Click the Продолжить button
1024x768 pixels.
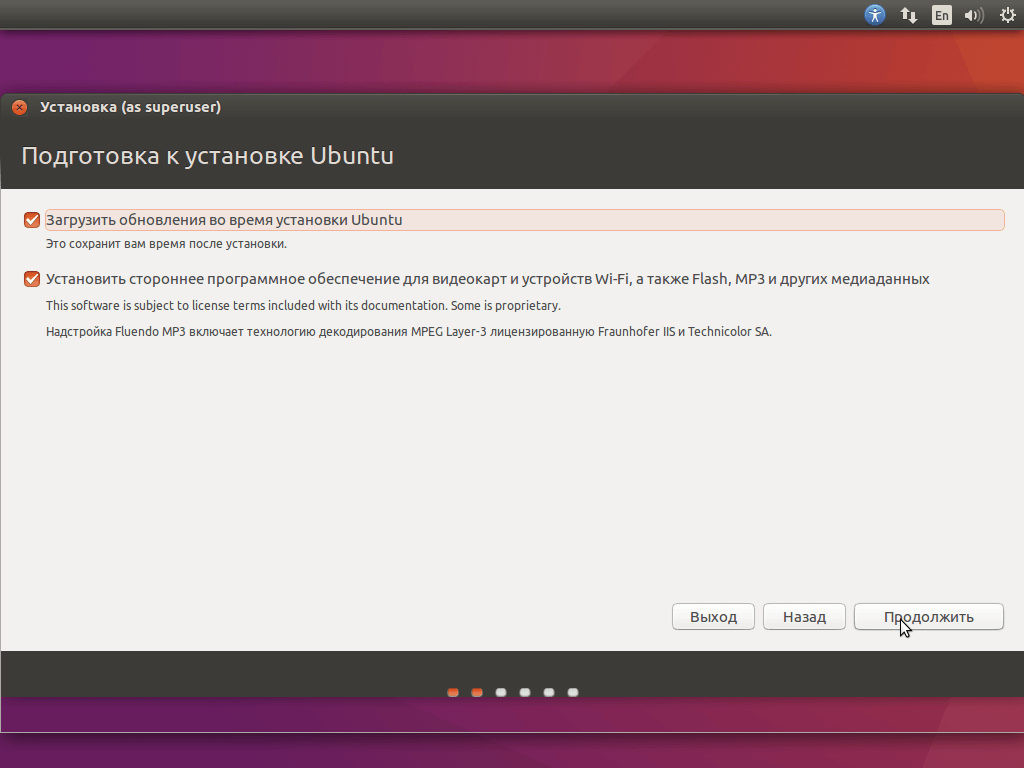pos(929,616)
